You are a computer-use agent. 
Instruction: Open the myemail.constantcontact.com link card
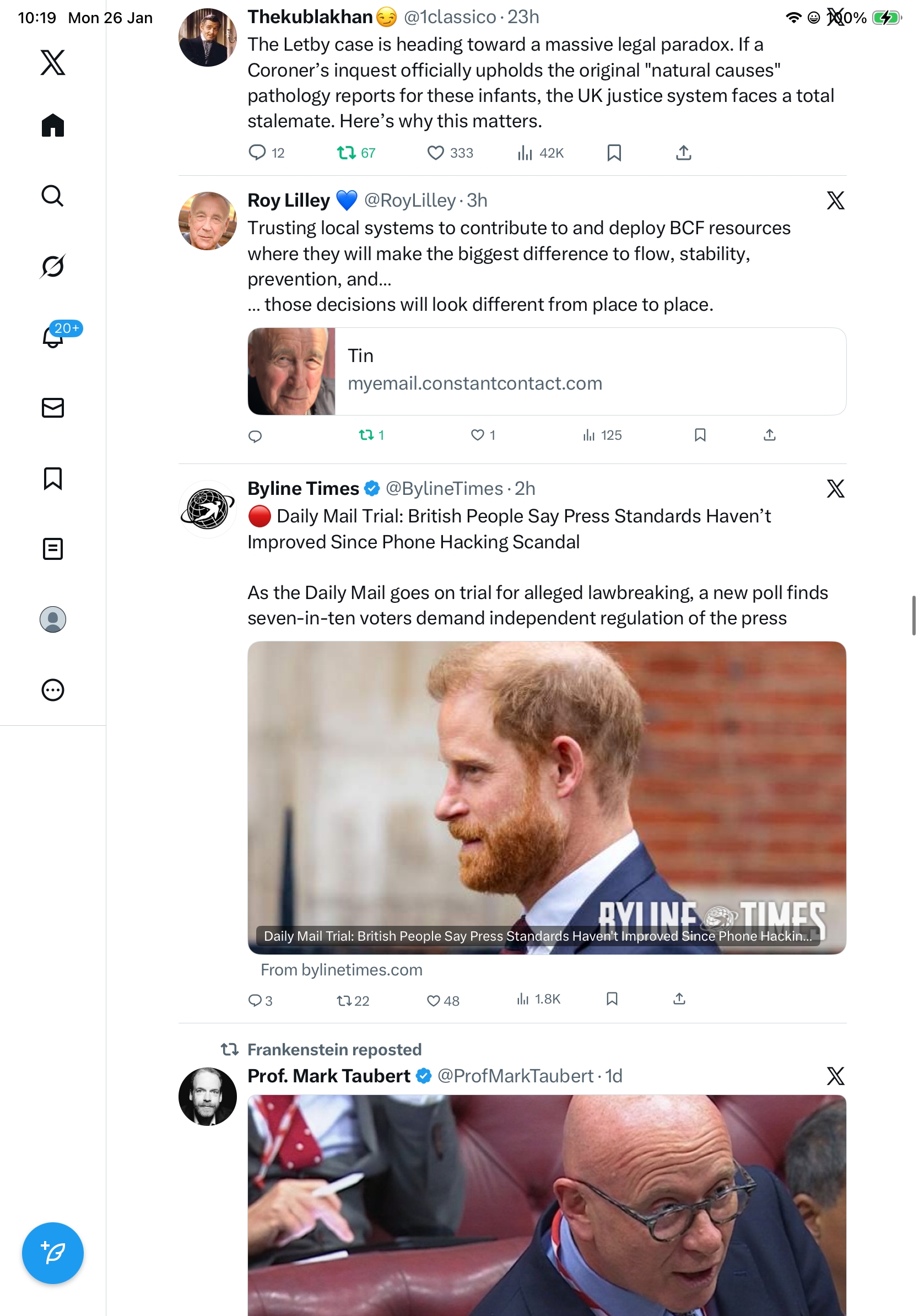pyautogui.click(x=547, y=371)
